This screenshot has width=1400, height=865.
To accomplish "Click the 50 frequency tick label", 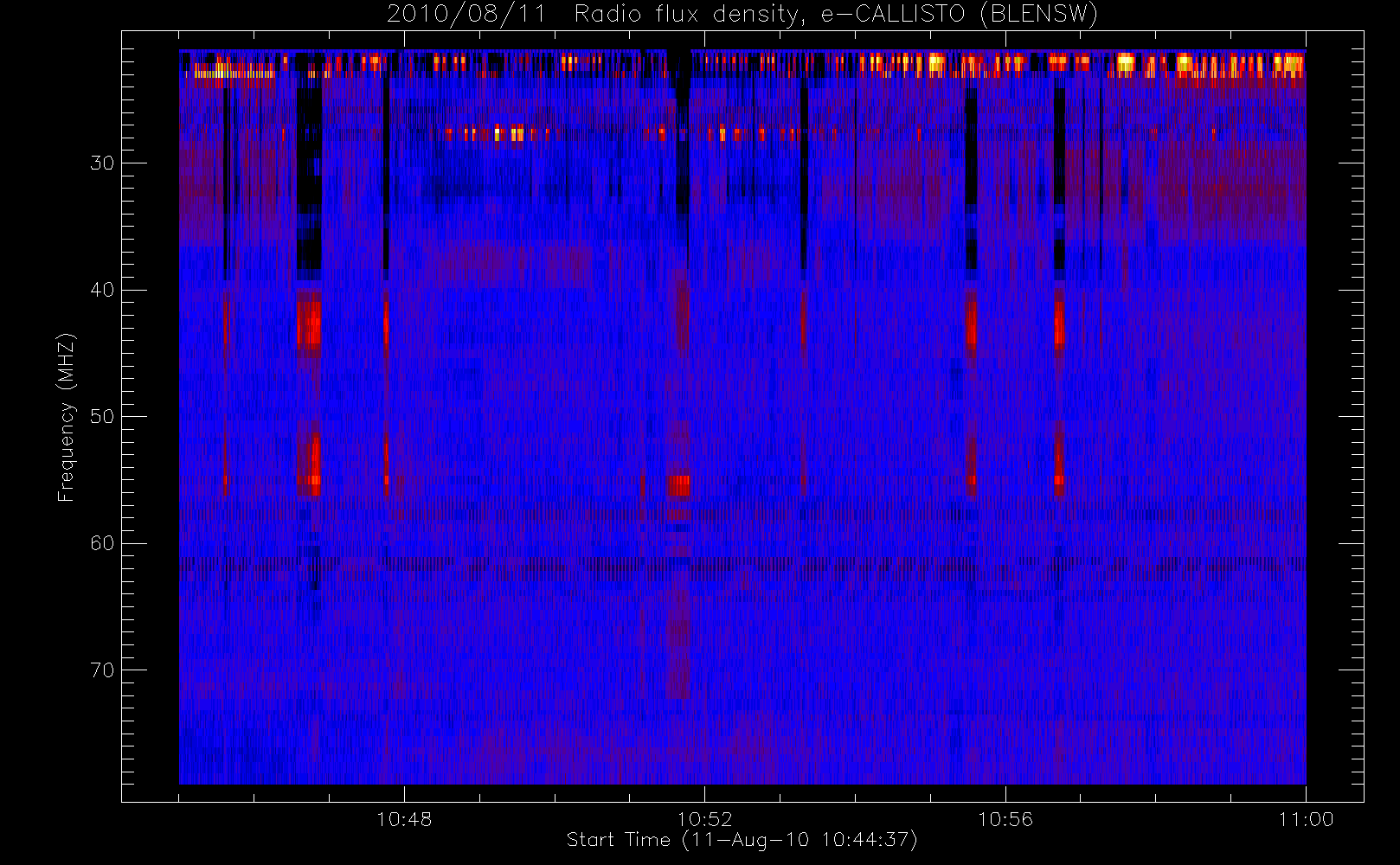I will pyautogui.click(x=102, y=416).
